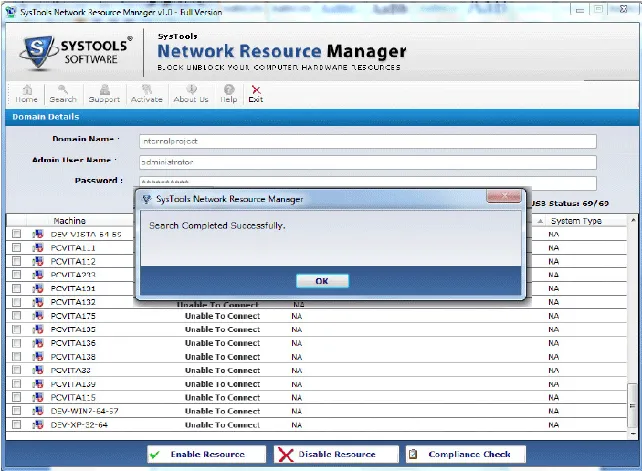Image resolution: width=642 pixels, height=471 pixels.
Task: Click the Domain Details section heading
Action: pyautogui.click(x=45, y=117)
